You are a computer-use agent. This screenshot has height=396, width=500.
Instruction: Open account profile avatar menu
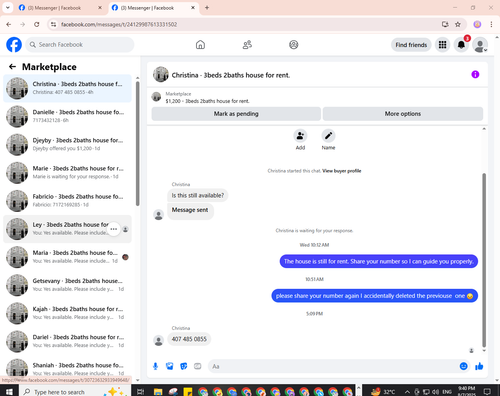480,45
